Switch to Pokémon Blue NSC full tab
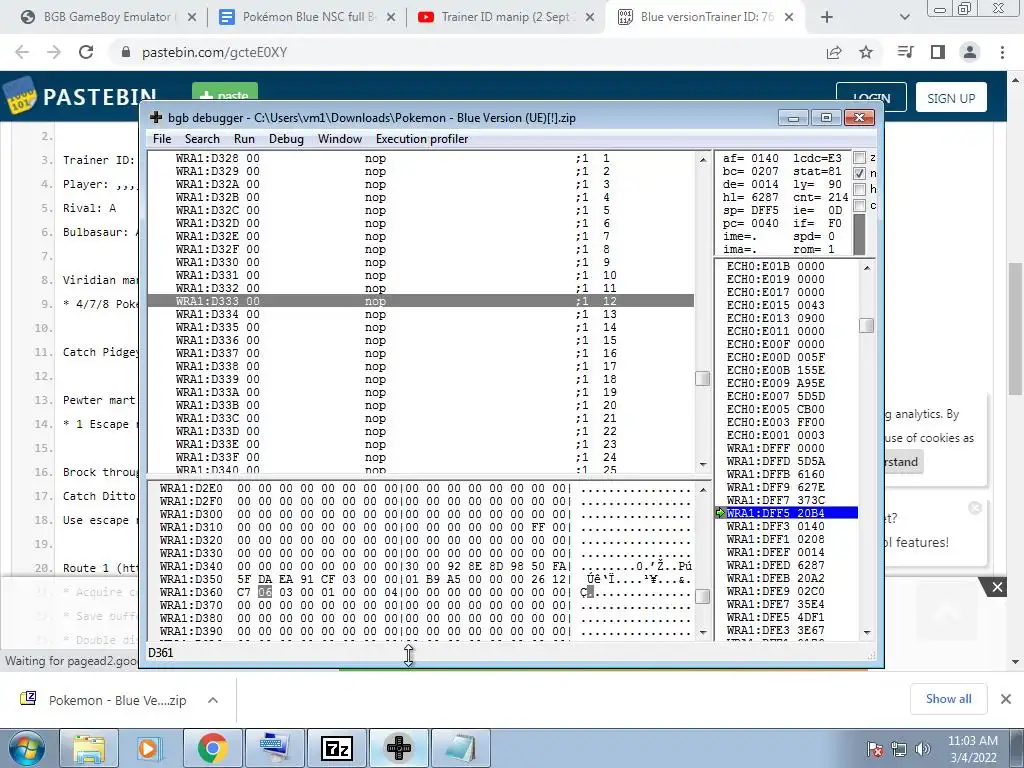The image size is (1024, 768). pos(307,17)
